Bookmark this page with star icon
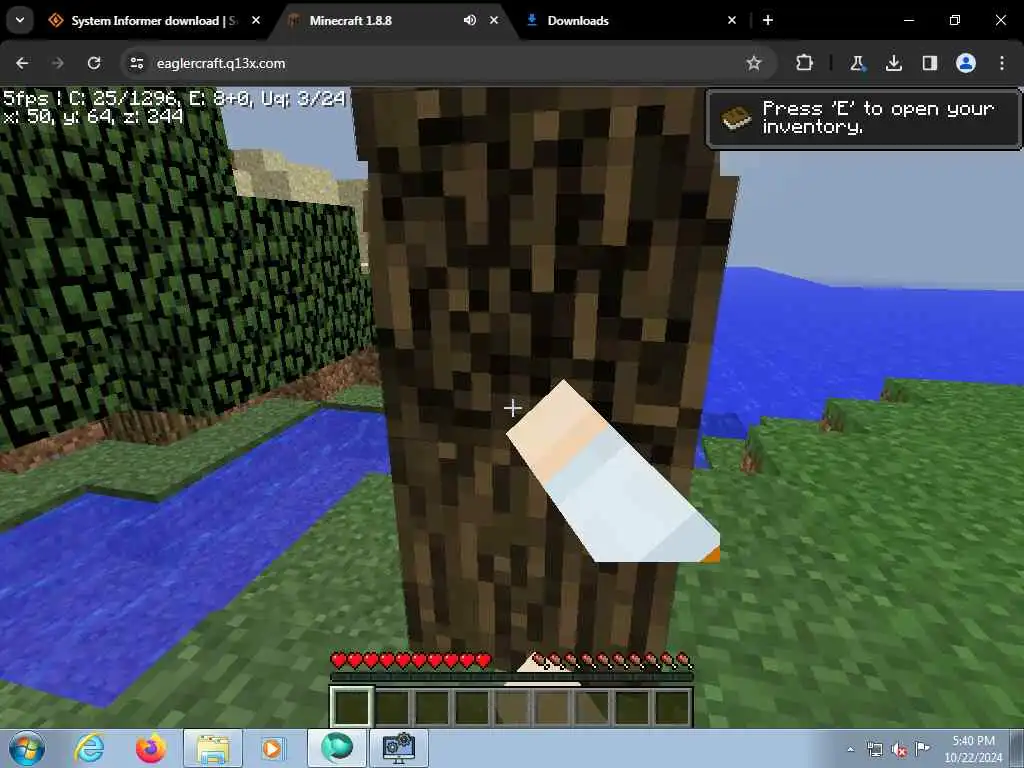Viewport: 1024px width, 768px height. [754, 63]
